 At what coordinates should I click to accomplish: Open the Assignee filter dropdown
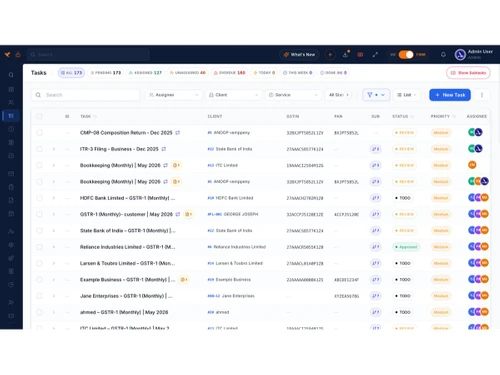(x=174, y=95)
